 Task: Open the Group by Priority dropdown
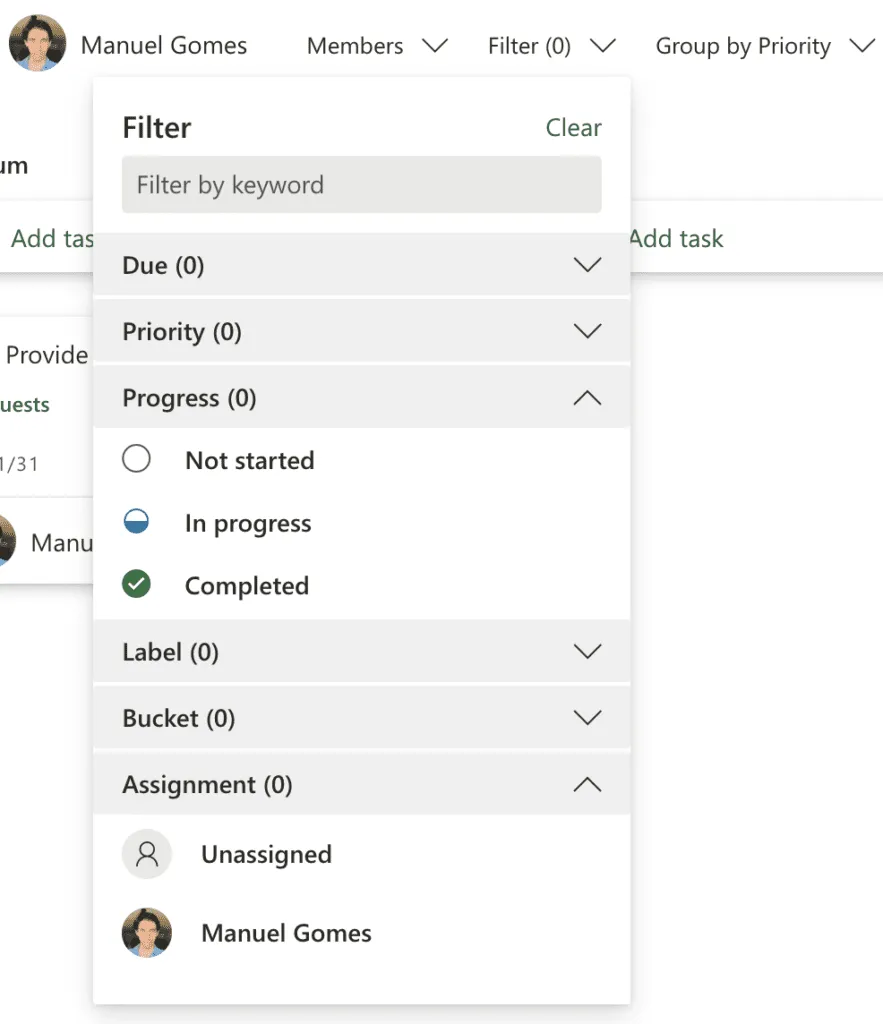tap(764, 46)
